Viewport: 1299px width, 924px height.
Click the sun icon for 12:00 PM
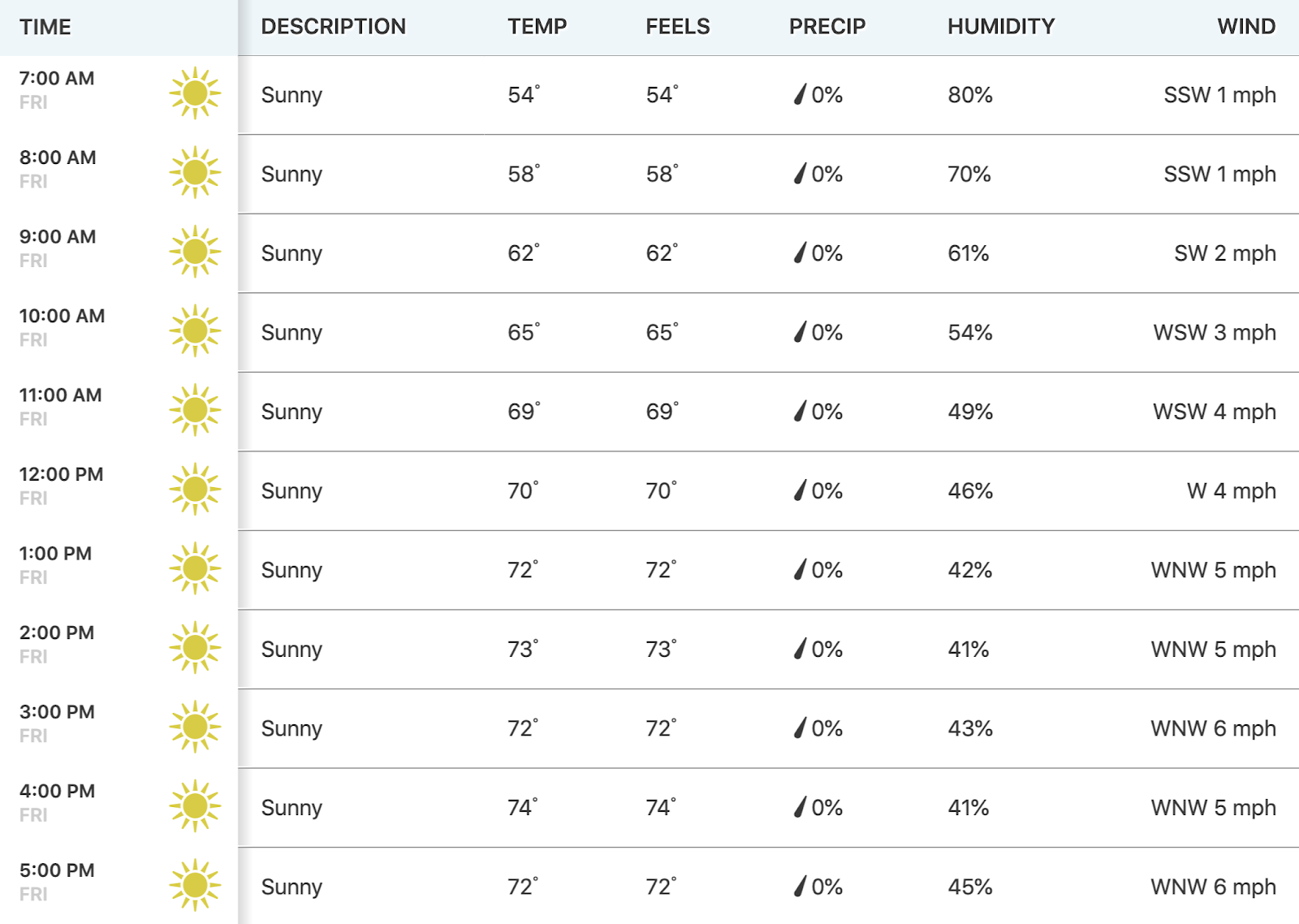pos(195,489)
